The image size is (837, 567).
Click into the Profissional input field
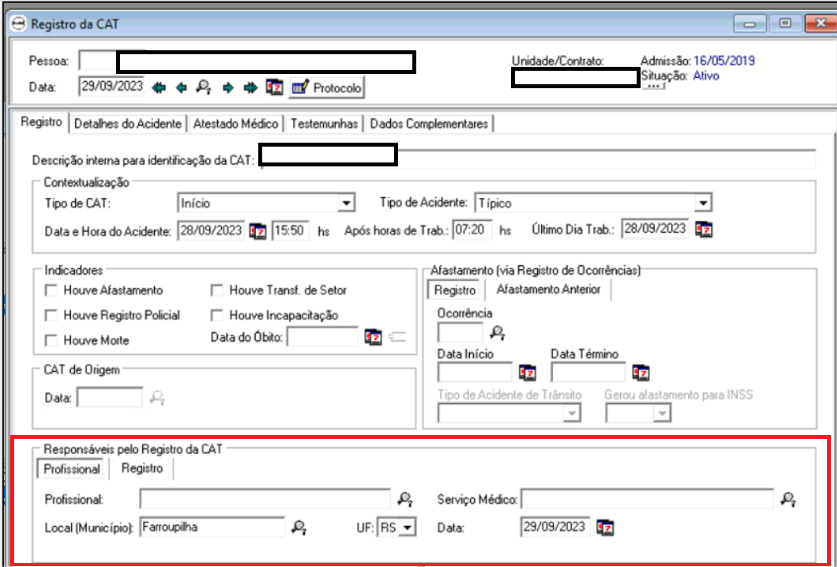[264, 499]
